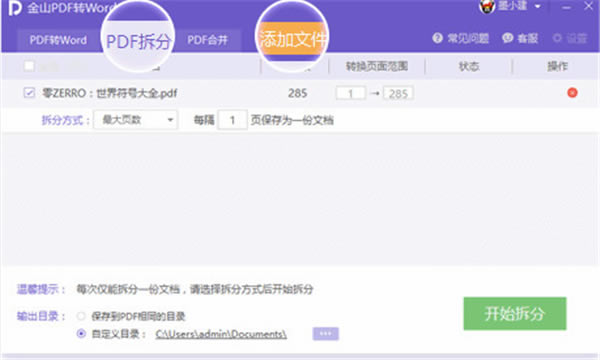Open the 设置 gear settings
Viewport: 600px width, 360px height.
[x=557, y=38]
